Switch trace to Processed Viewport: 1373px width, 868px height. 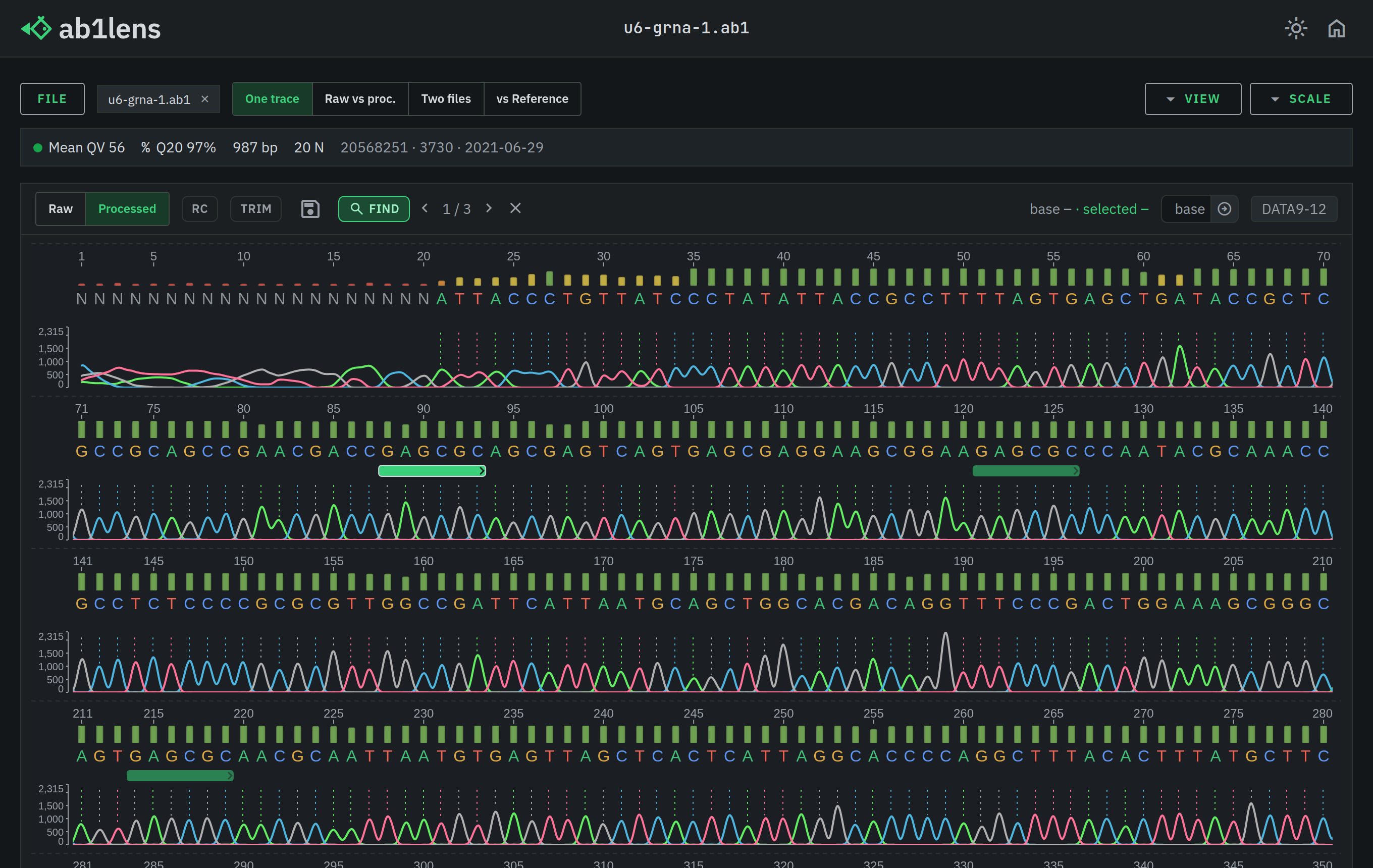tap(127, 208)
